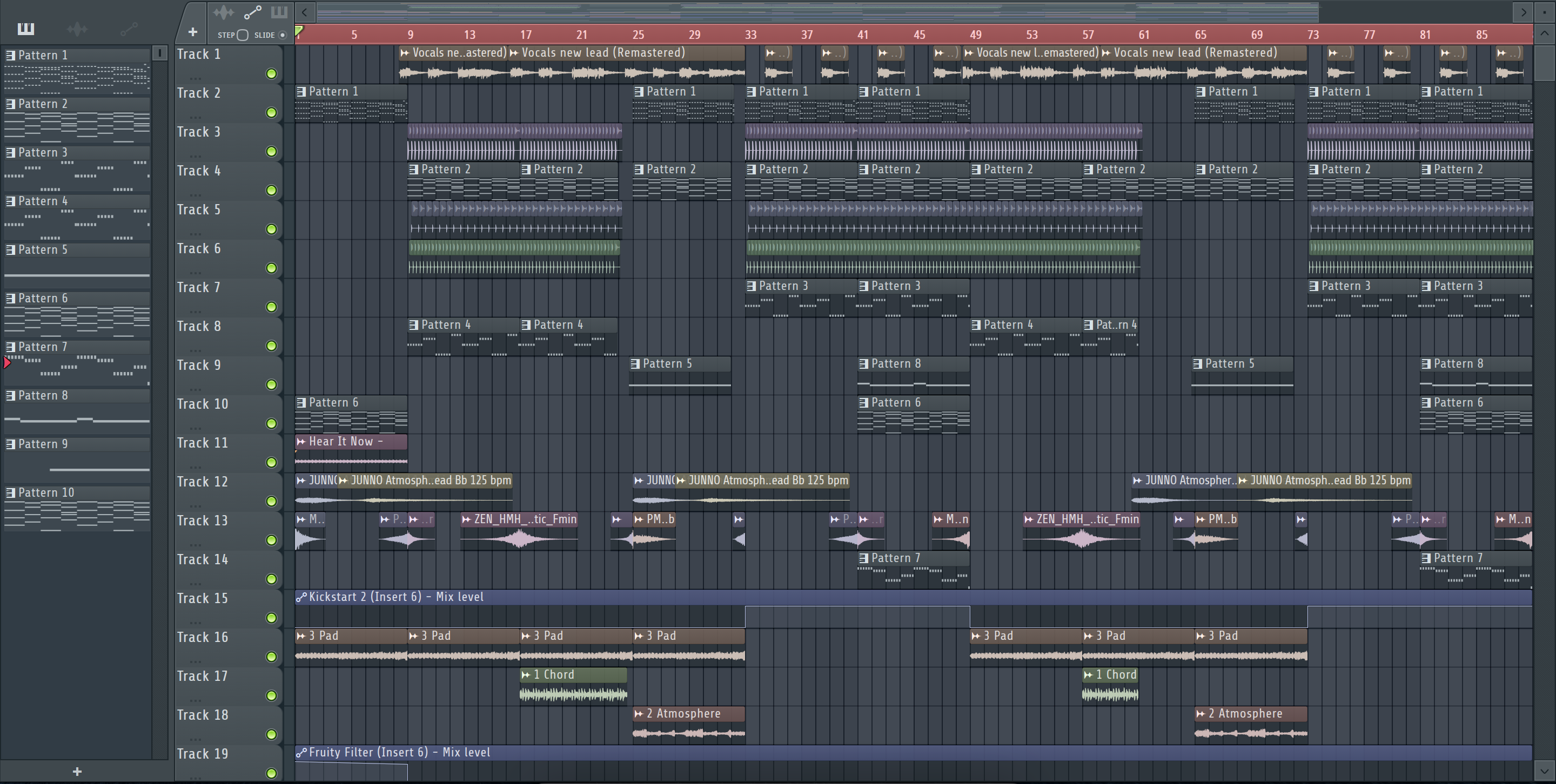Mute Track 12 with its green light

[x=272, y=501]
